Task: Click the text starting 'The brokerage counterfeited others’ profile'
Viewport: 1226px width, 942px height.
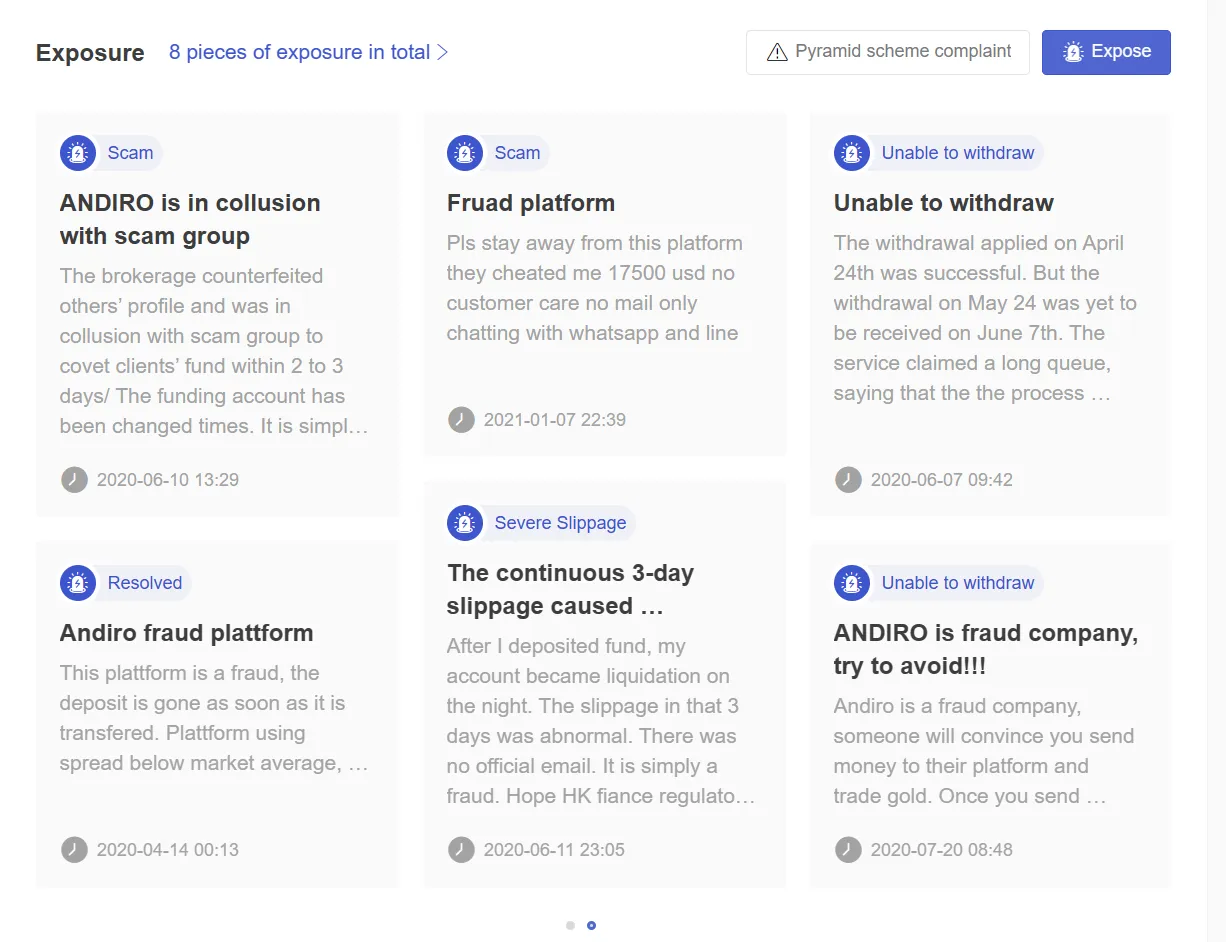Action: (214, 351)
